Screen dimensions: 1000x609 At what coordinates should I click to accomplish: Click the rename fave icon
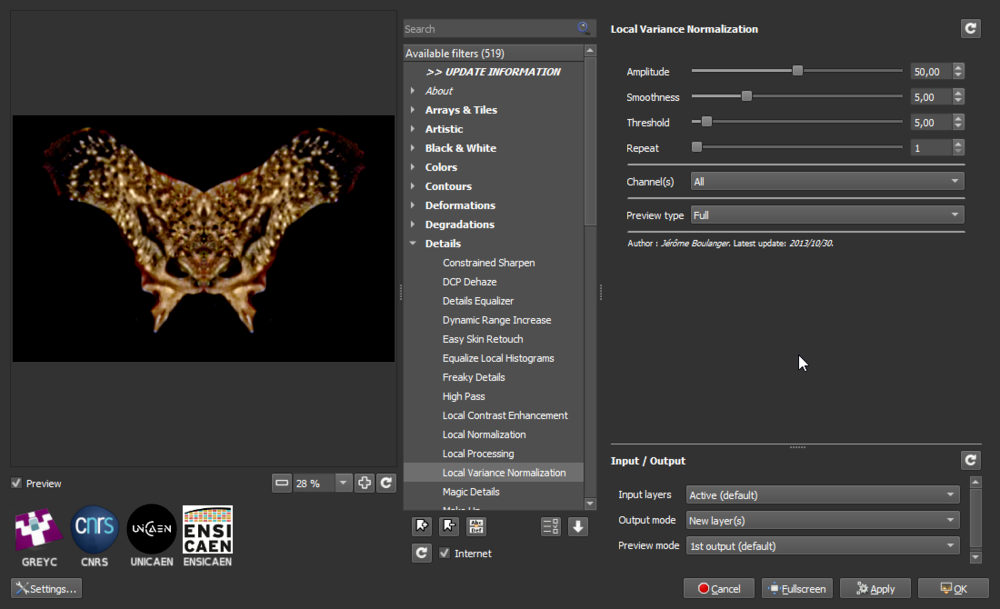[476, 526]
